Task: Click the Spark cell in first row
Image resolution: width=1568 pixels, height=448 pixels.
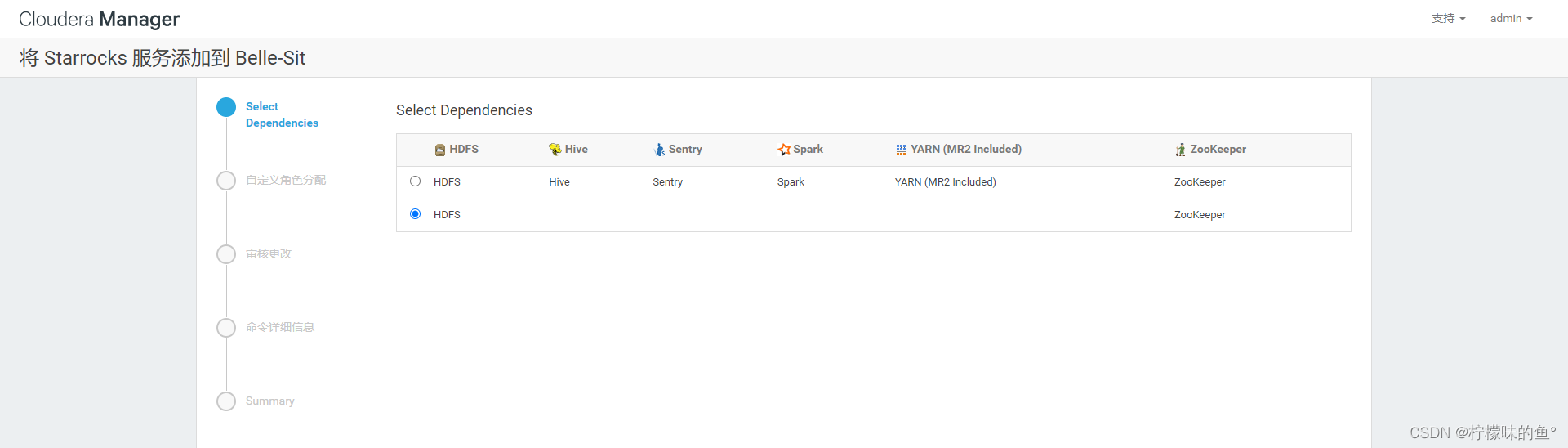Action: click(x=791, y=182)
